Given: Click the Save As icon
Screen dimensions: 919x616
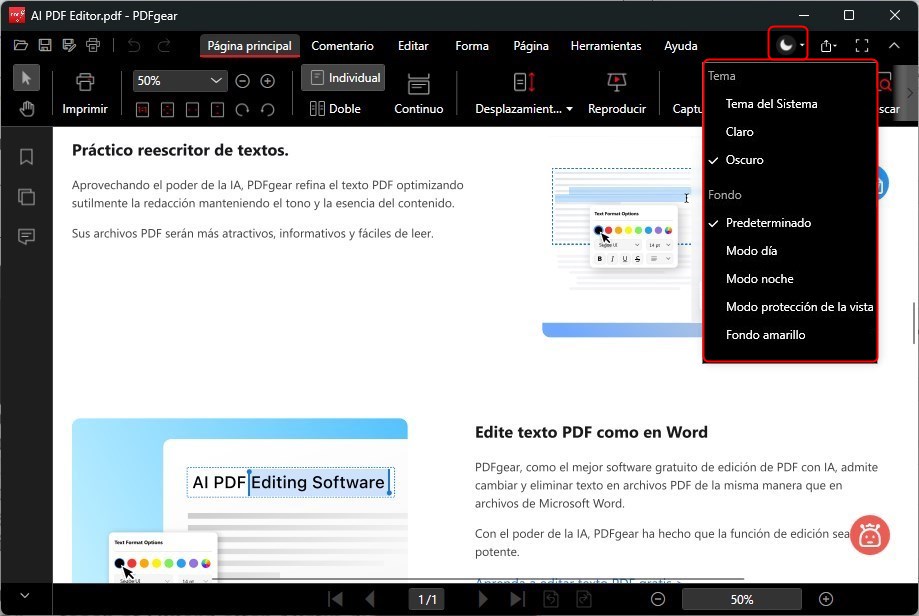Looking at the screenshot, I should coord(69,45).
